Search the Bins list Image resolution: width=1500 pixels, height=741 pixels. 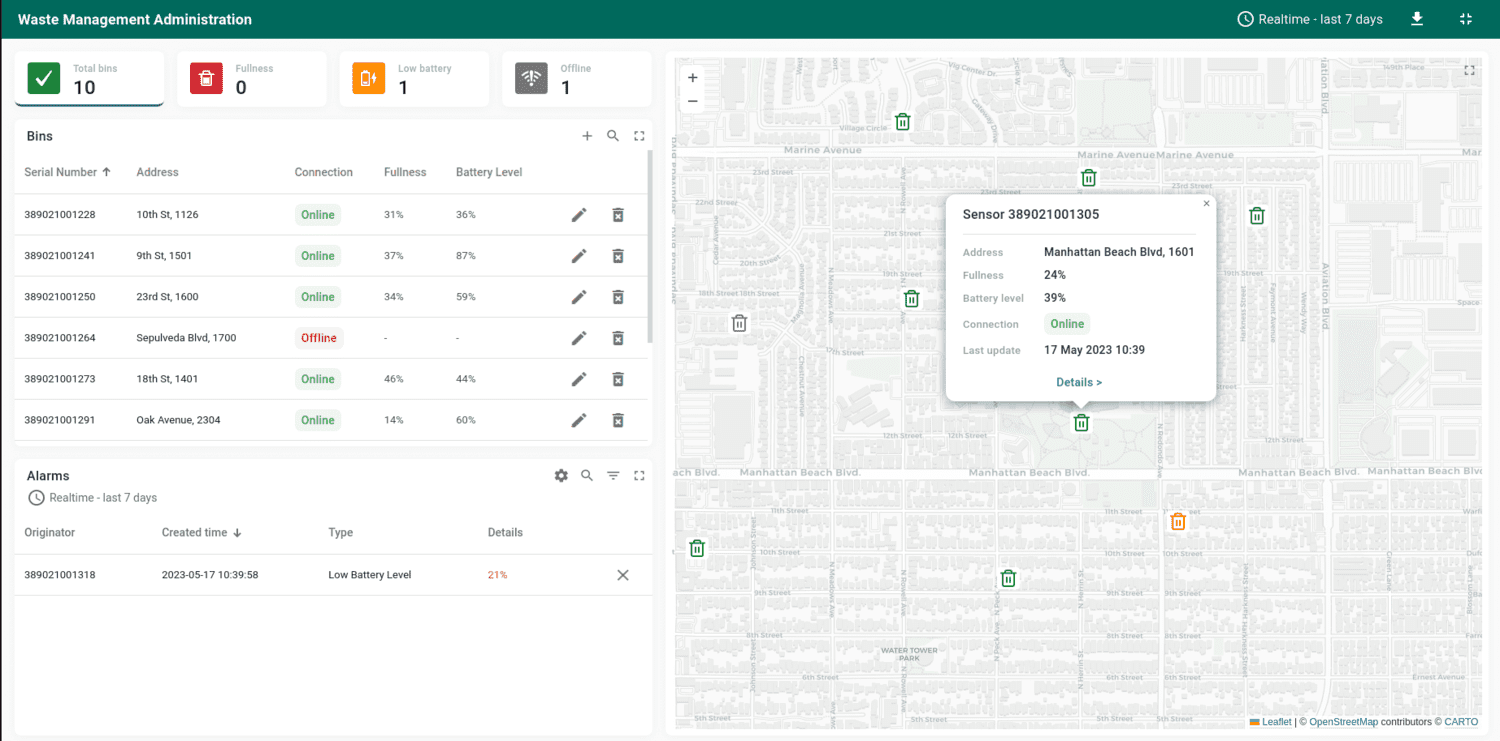(613, 135)
